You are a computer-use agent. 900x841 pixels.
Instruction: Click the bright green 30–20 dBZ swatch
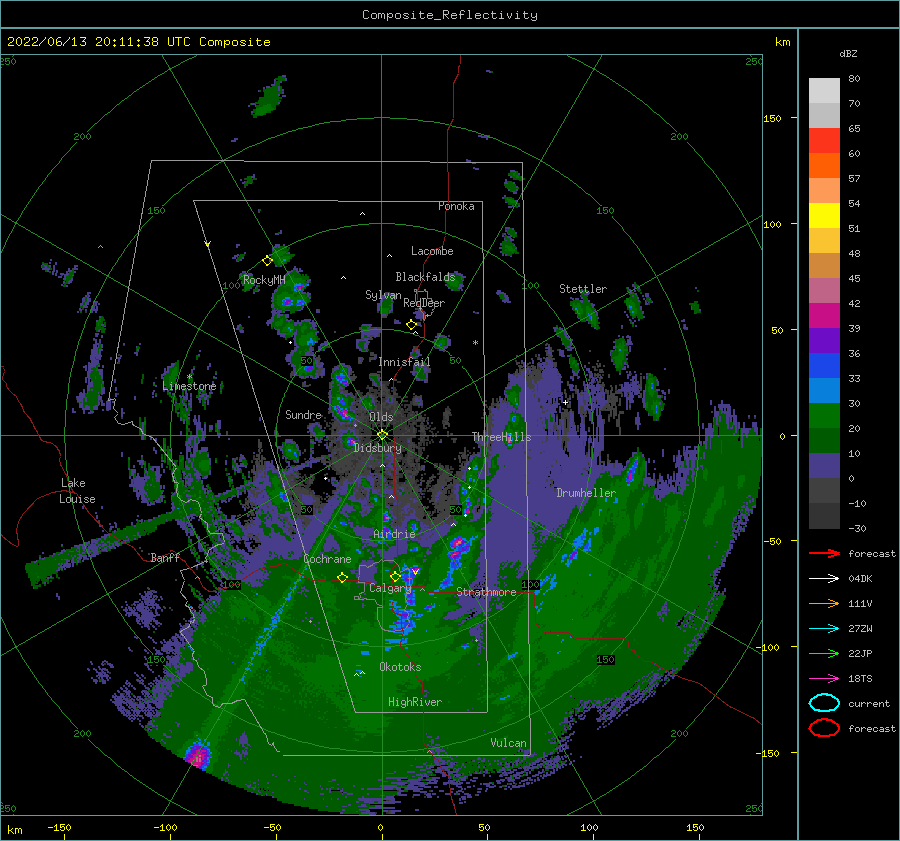(824, 416)
